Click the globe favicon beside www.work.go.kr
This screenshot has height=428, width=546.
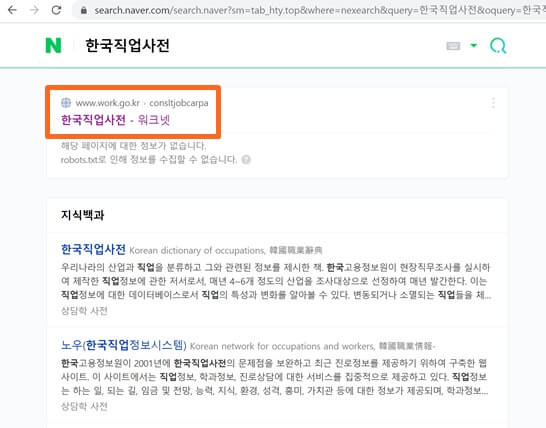[66, 103]
